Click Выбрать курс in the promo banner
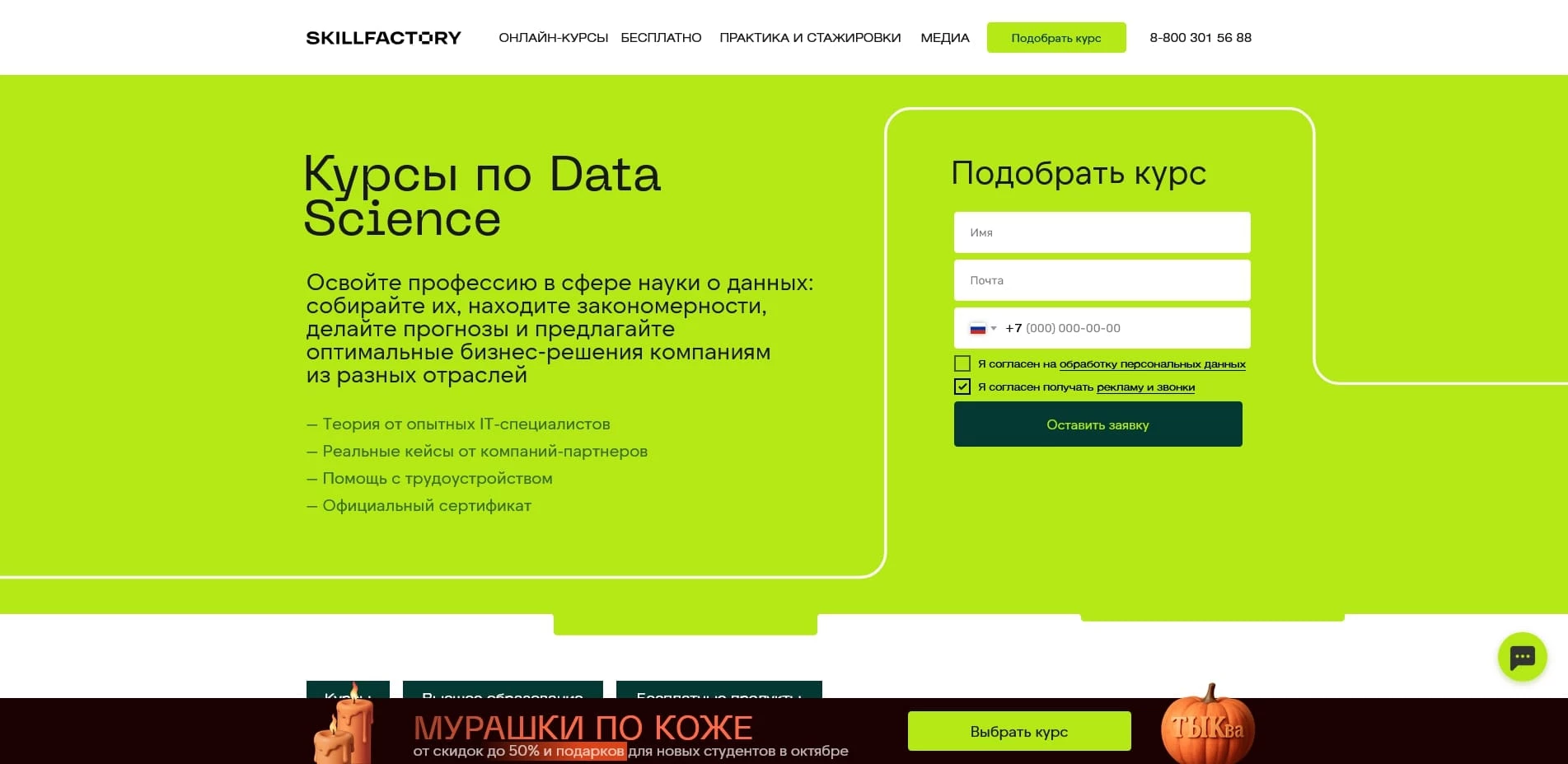The image size is (1568, 764). pyautogui.click(x=1018, y=730)
